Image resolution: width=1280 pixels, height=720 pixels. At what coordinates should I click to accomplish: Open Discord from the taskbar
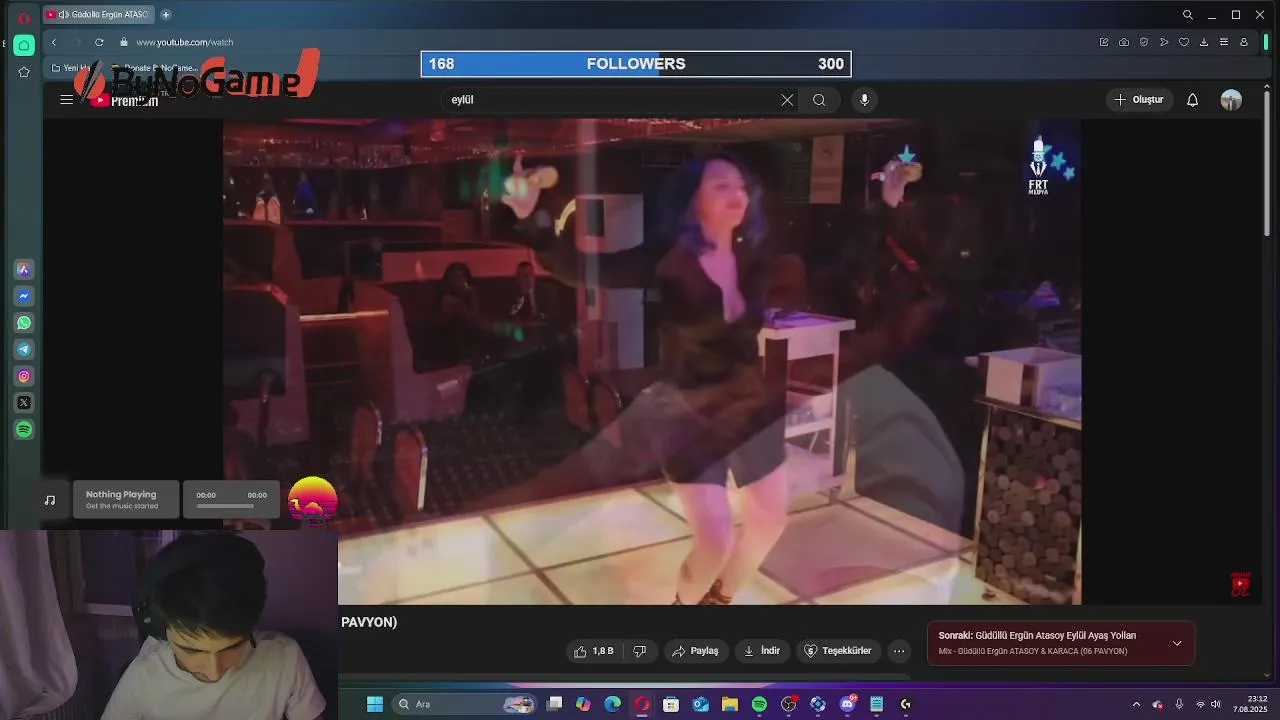[848, 704]
